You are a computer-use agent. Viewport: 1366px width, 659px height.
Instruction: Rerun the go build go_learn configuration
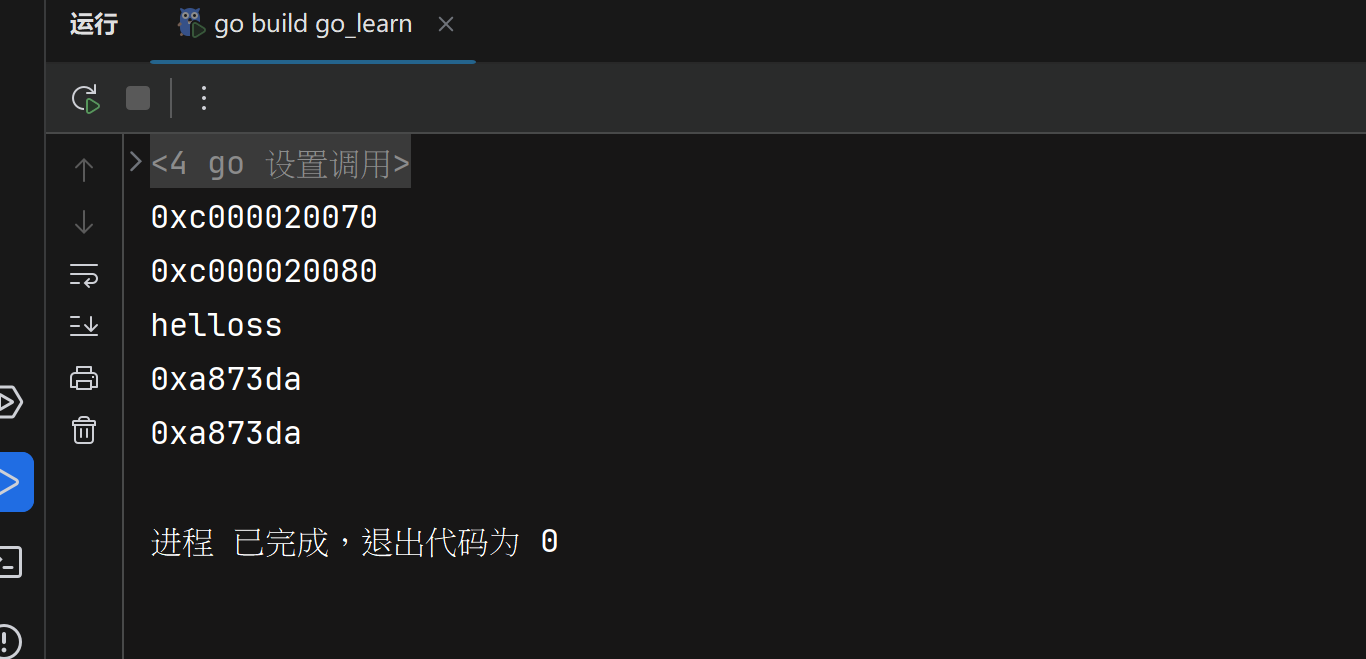[85, 98]
